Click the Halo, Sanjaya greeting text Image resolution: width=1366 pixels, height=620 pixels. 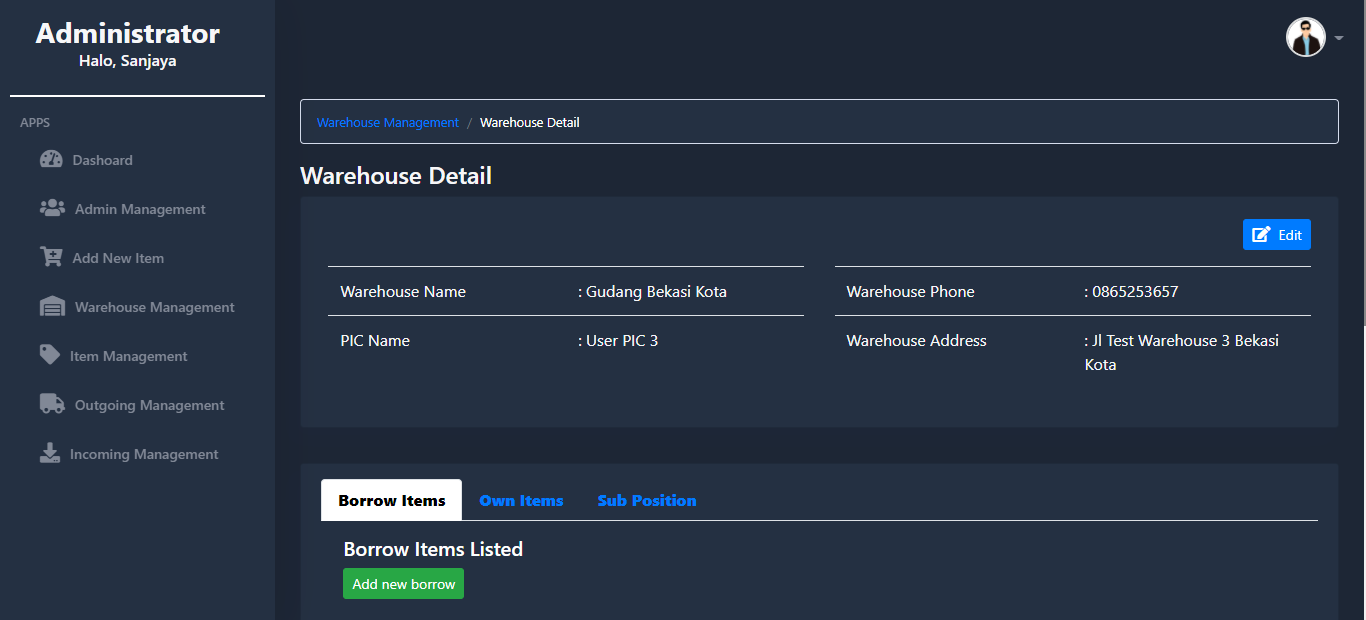tap(127, 61)
